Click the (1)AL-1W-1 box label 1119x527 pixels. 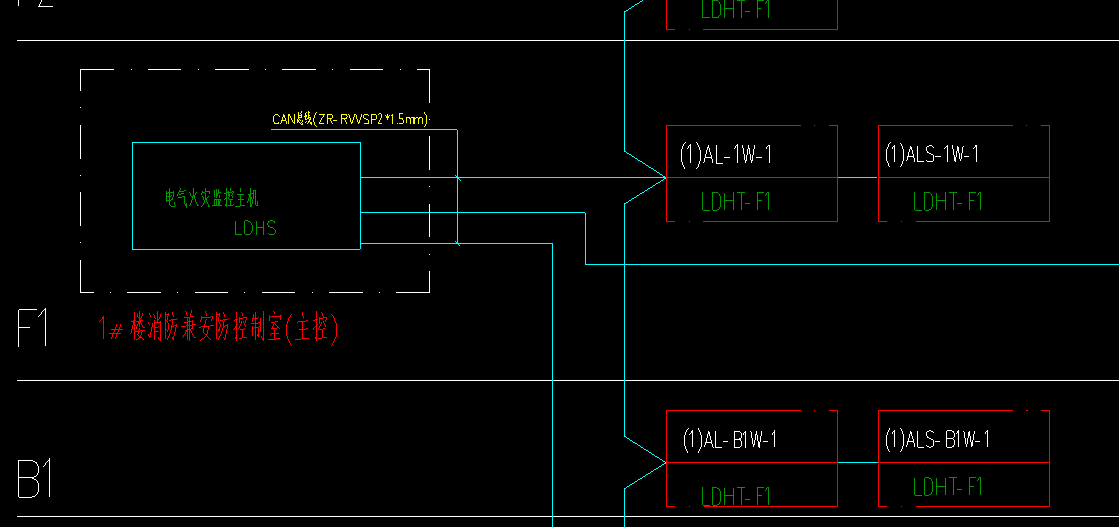(726, 154)
